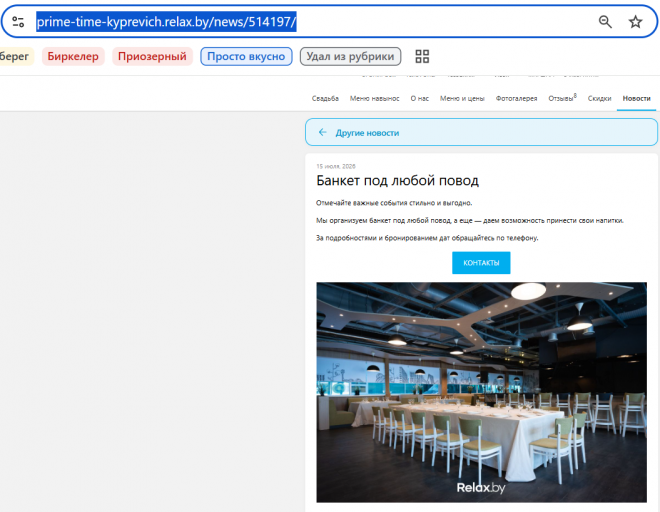View the Фотогалерея tab
Viewport: 660px width, 512px height.
[x=516, y=99]
